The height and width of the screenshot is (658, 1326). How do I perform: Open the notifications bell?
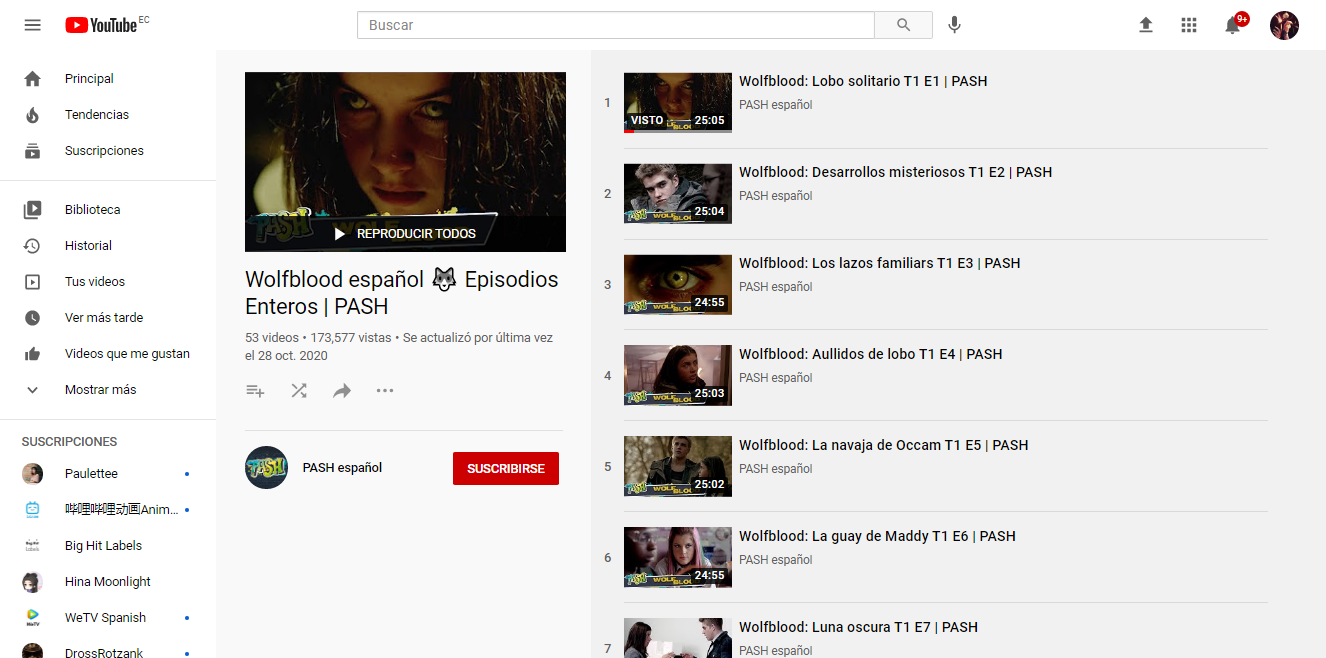click(x=1233, y=25)
